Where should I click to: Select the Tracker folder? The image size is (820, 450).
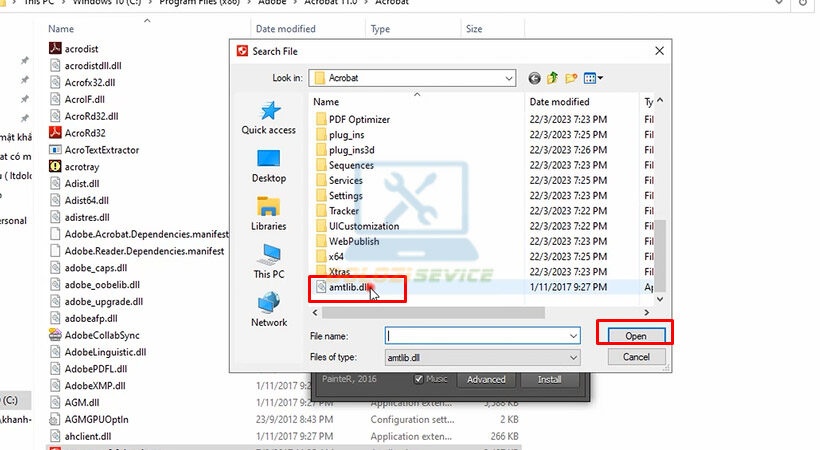[338, 210]
